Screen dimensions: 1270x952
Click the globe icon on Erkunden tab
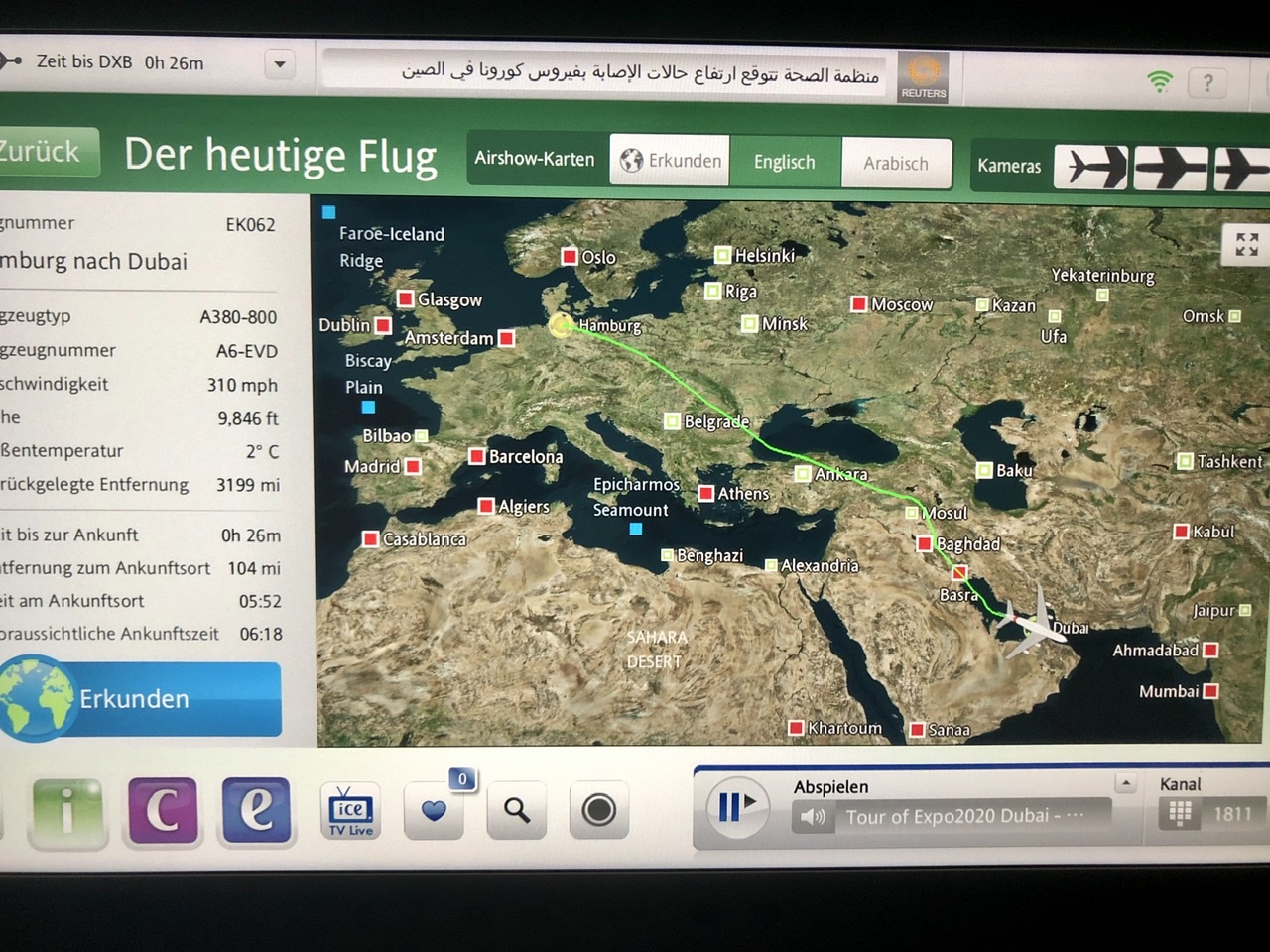pos(631,161)
